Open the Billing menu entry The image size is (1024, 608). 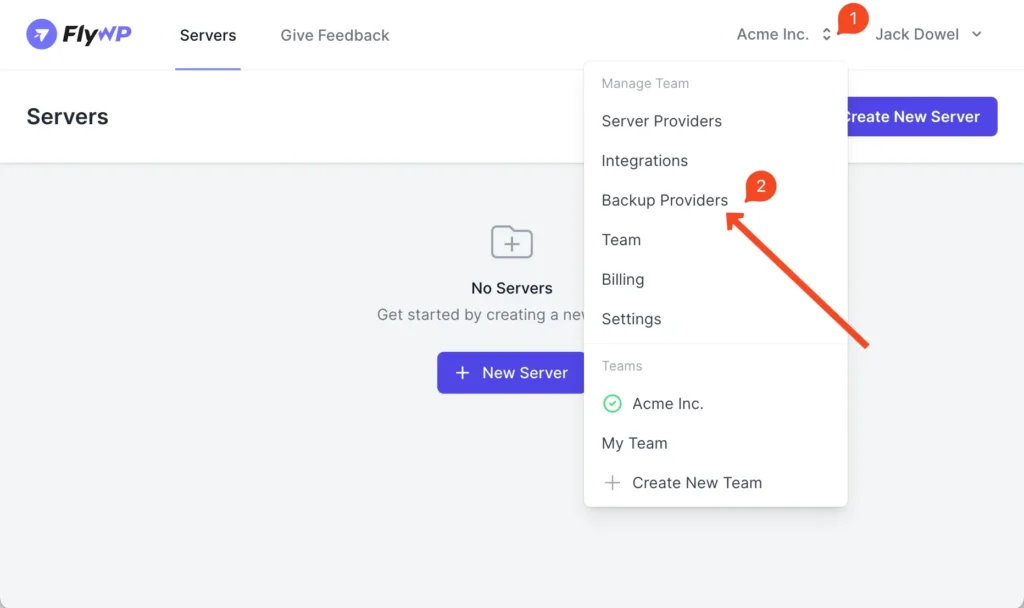[622, 280]
